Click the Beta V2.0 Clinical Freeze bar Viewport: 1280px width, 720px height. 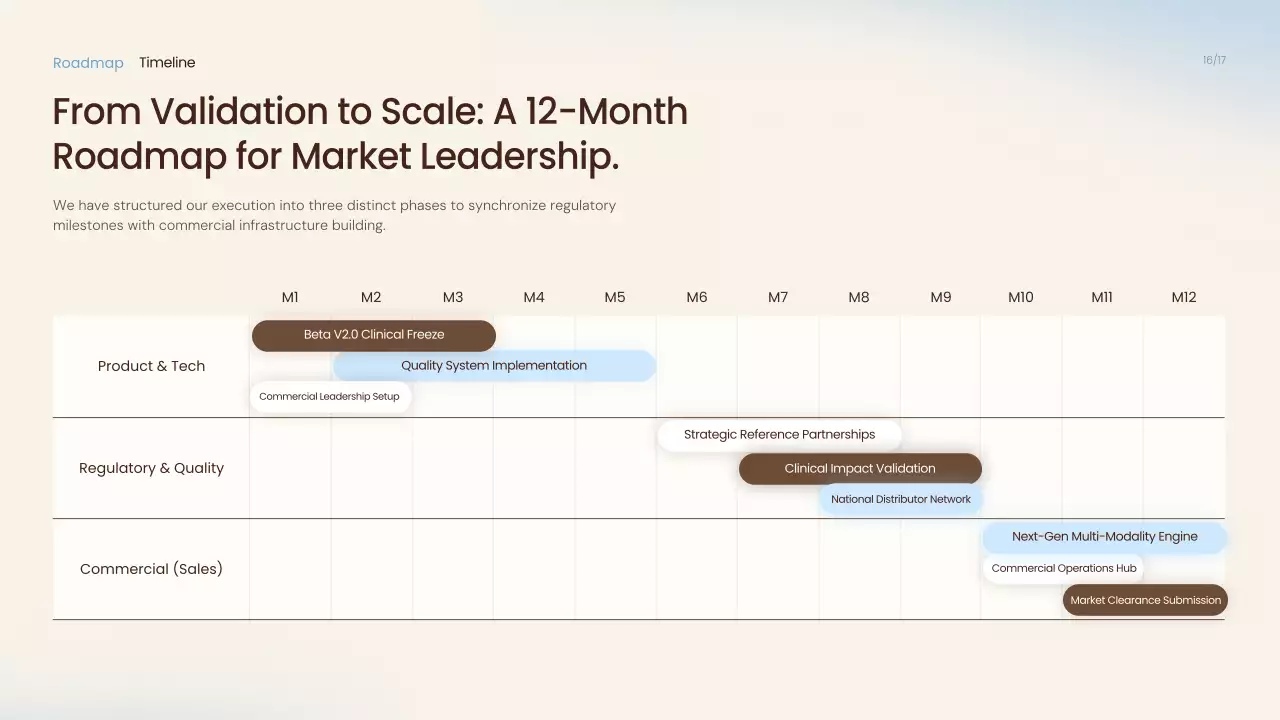click(373, 335)
